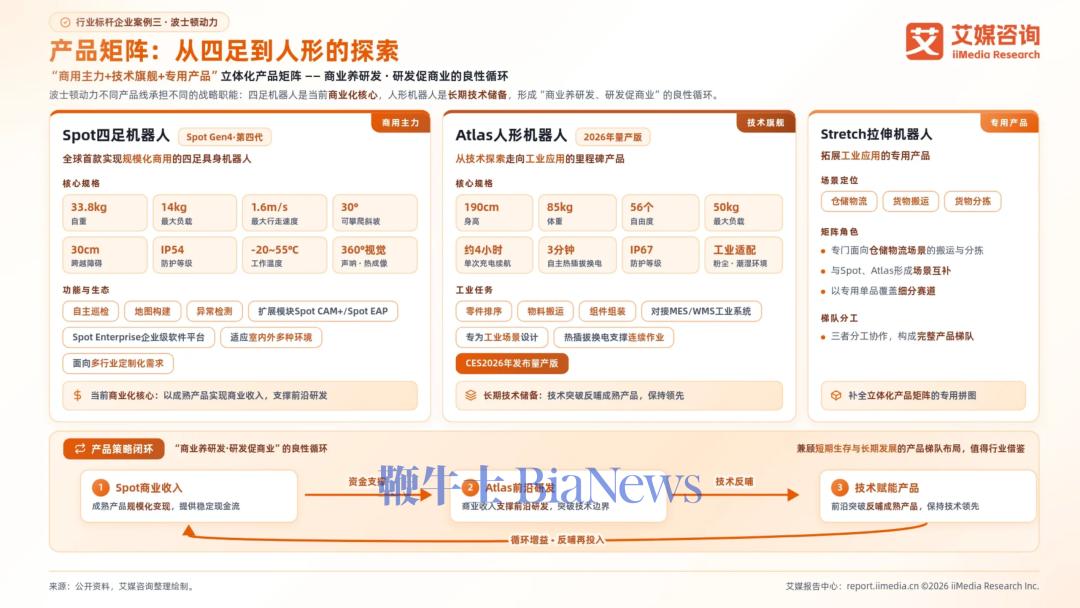
Task: Click the 3分钟 battery swap spec card
Action: tap(577, 255)
